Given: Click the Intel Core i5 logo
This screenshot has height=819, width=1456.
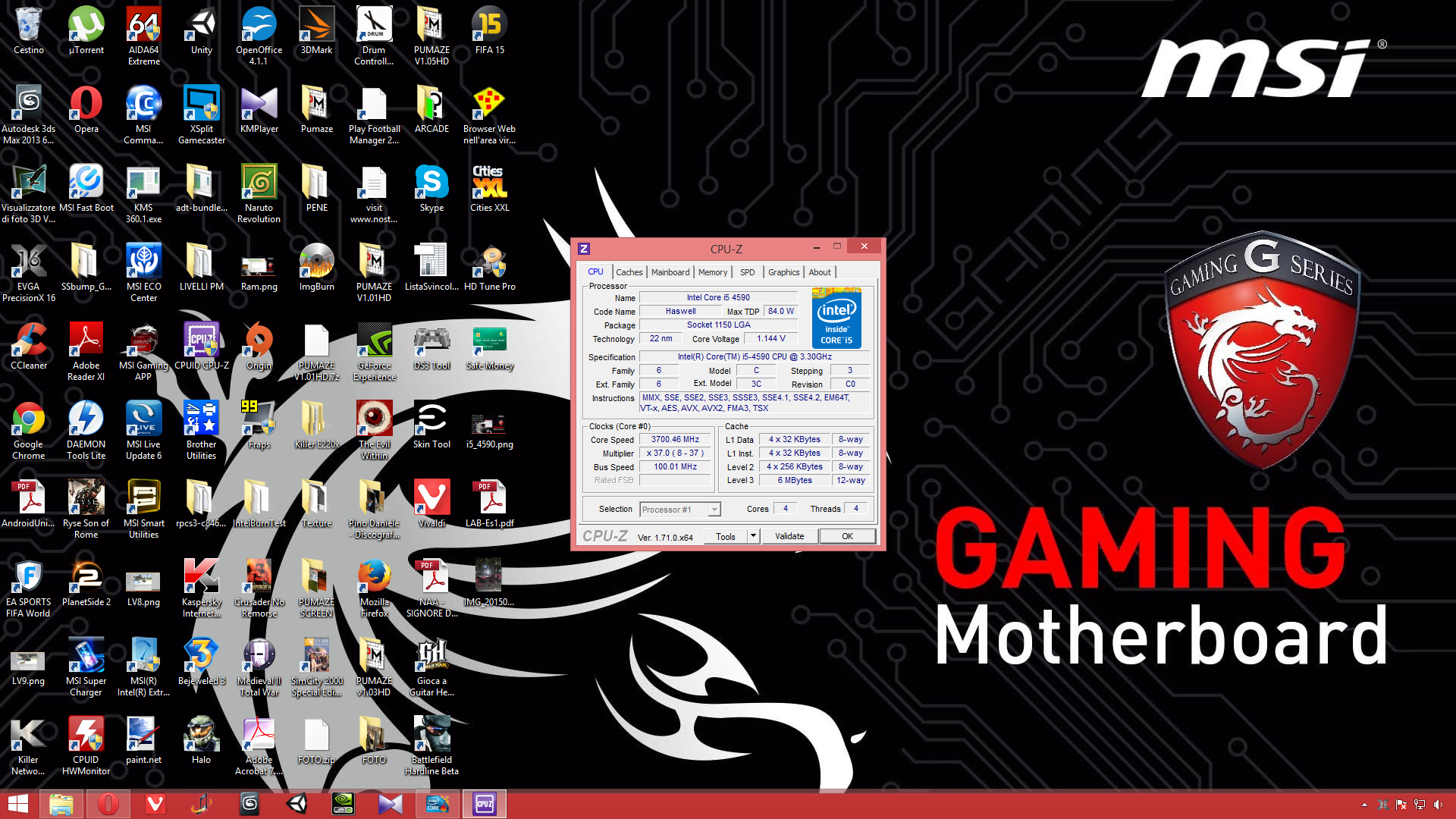Looking at the screenshot, I should (x=836, y=318).
